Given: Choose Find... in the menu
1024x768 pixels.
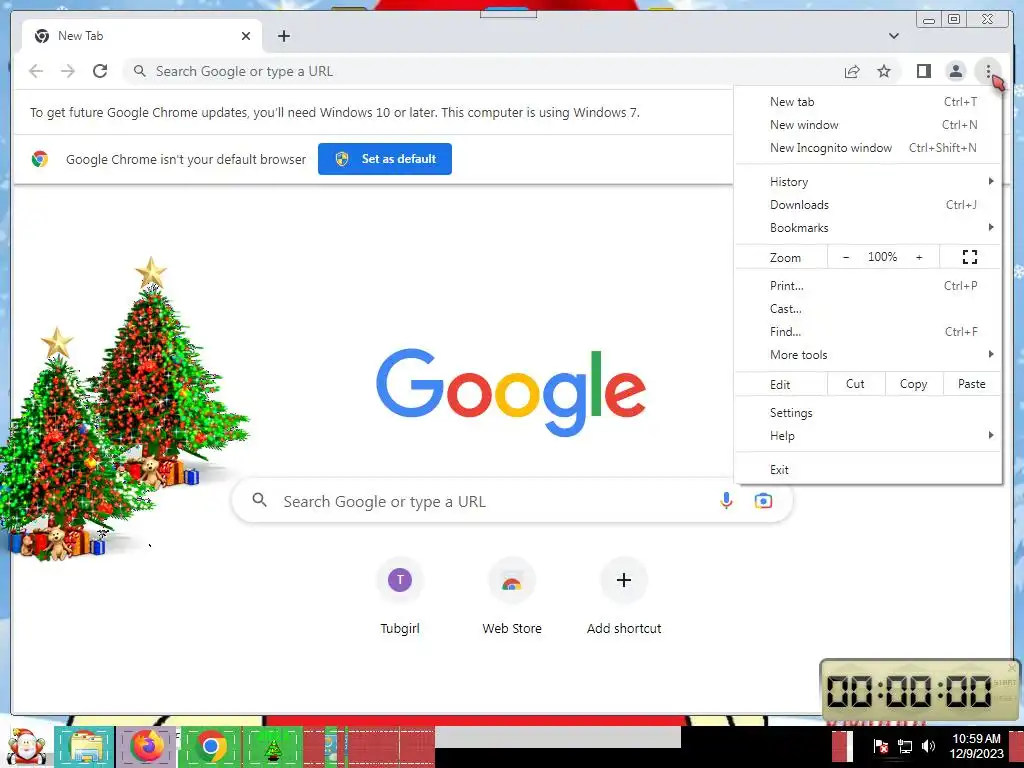Looking at the screenshot, I should 868,332.
